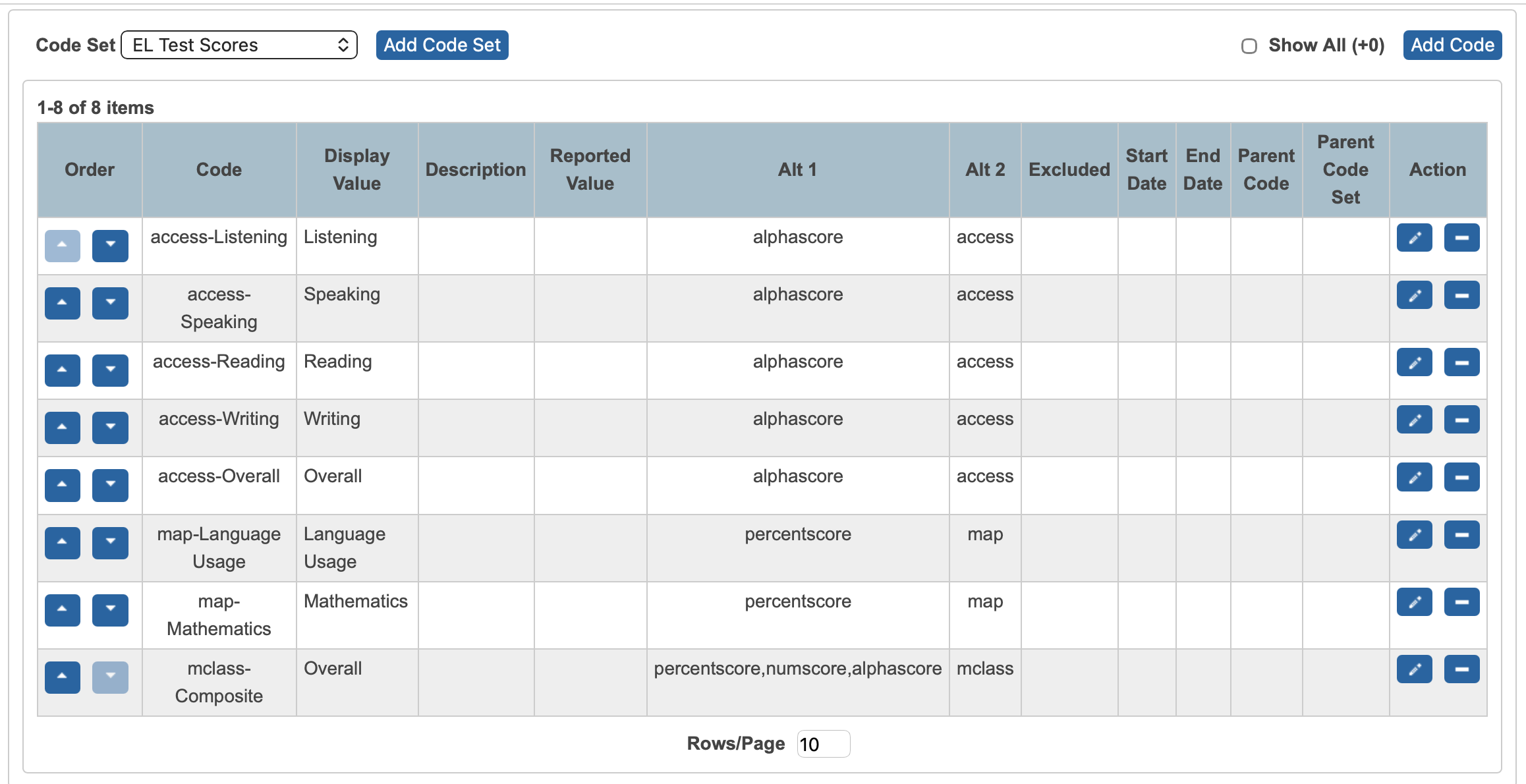The height and width of the screenshot is (784, 1526).
Task: Move access-Writing row down
Action: [x=110, y=428]
